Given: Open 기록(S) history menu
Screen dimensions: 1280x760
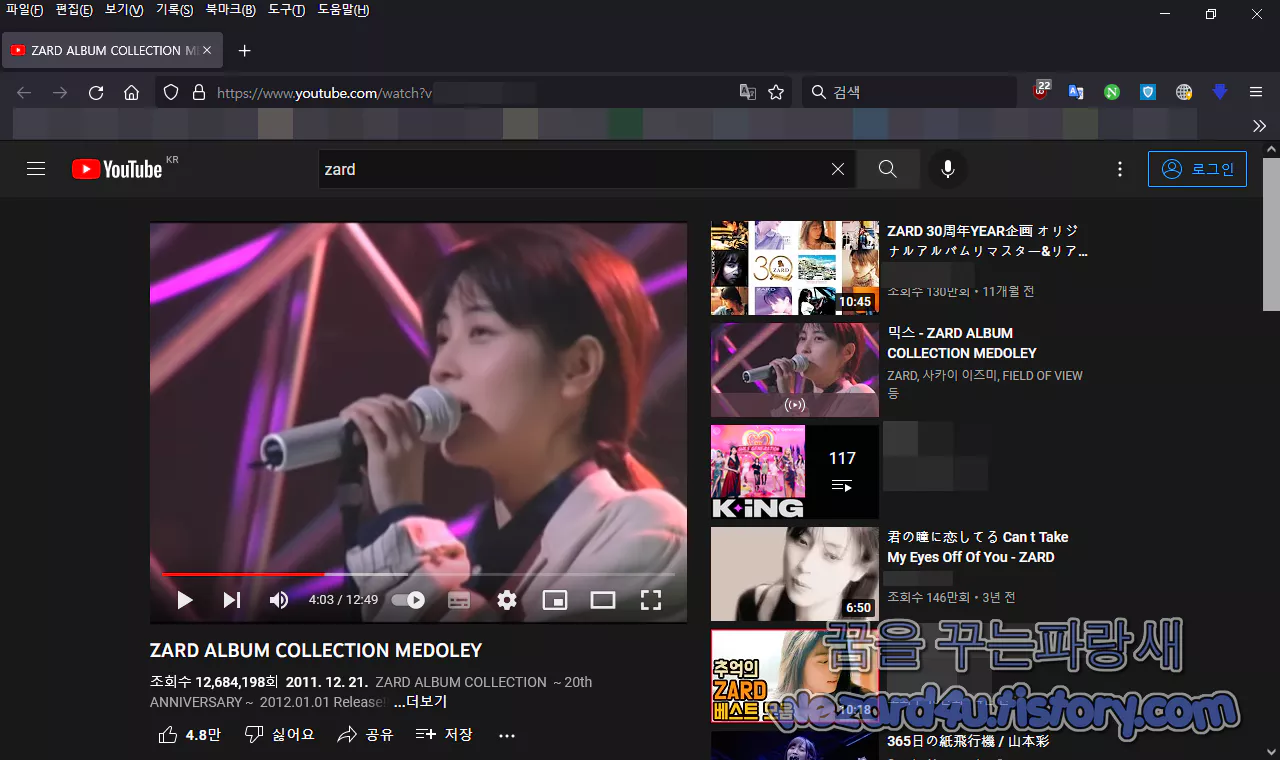Looking at the screenshot, I should click(174, 10).
